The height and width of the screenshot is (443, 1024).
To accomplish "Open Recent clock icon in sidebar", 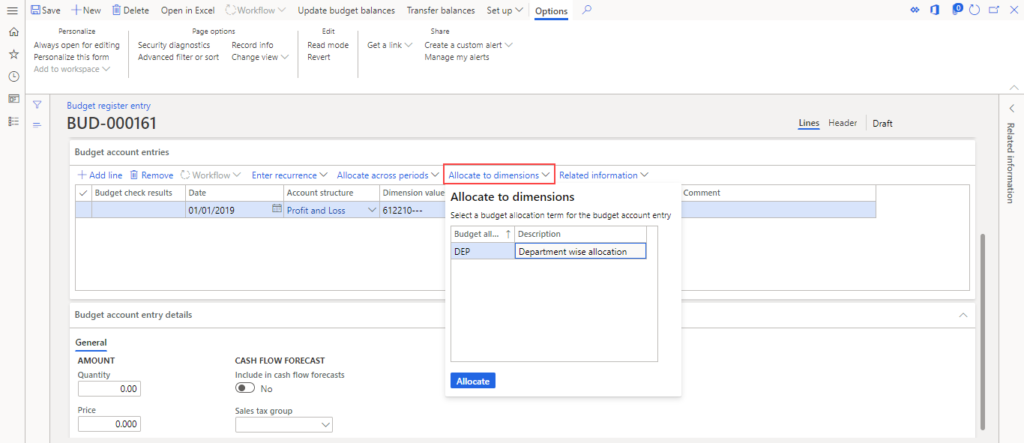I will [x=13, y=76].
